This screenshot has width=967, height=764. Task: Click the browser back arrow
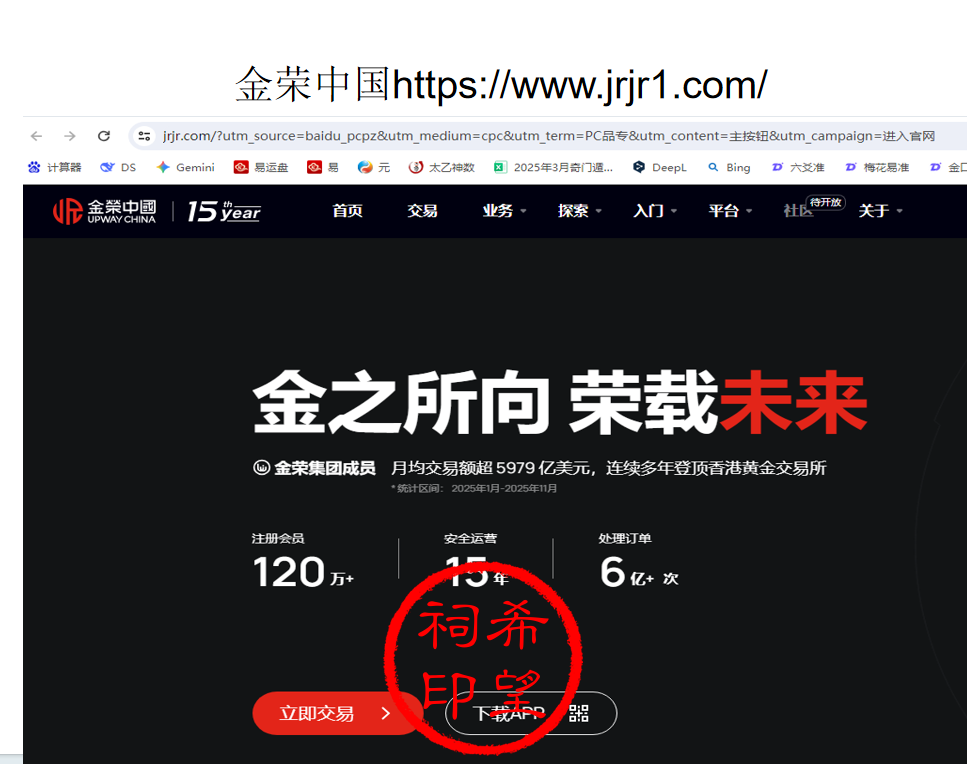point(36,136)
